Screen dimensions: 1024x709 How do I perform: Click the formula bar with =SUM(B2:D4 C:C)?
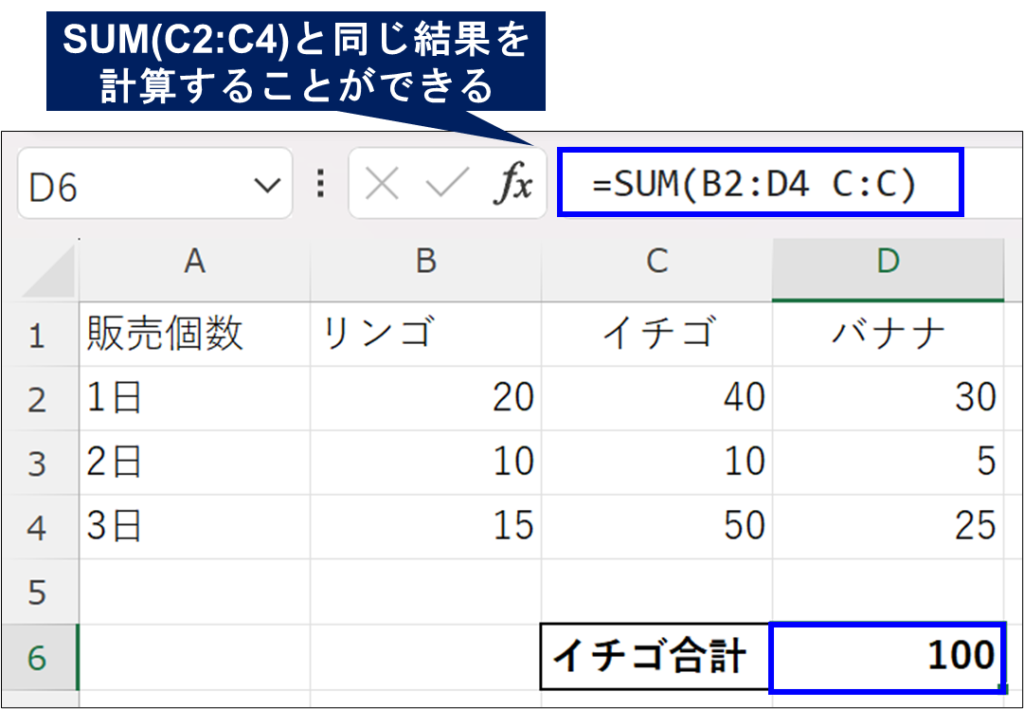tap(760, 184)
